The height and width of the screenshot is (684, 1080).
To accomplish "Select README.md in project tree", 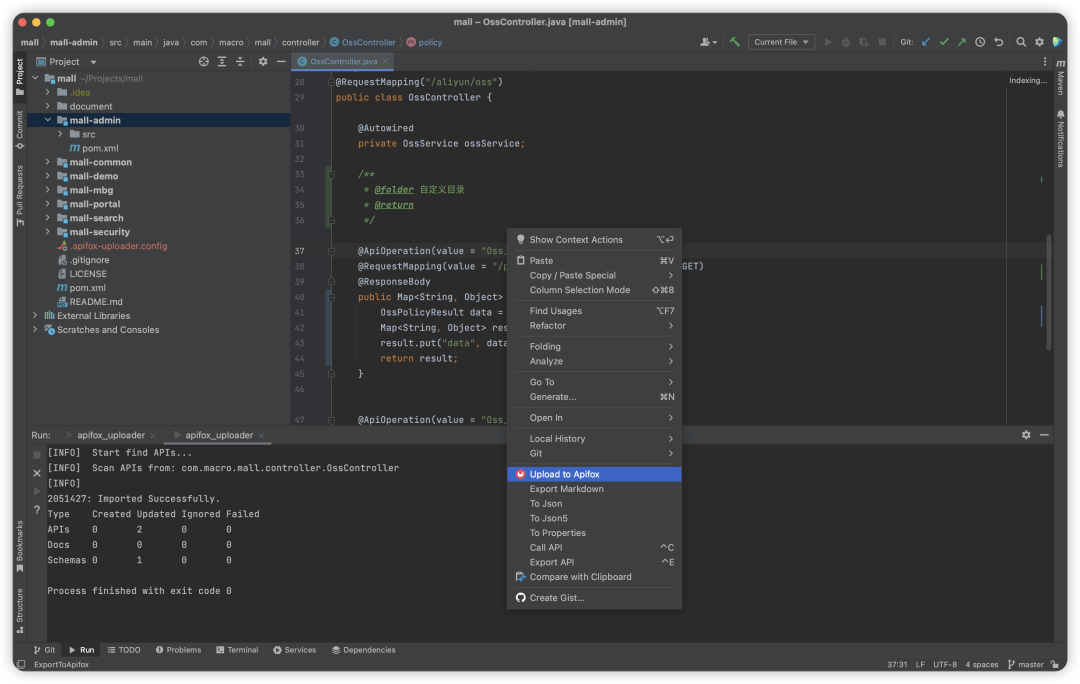I will point(96,302).
